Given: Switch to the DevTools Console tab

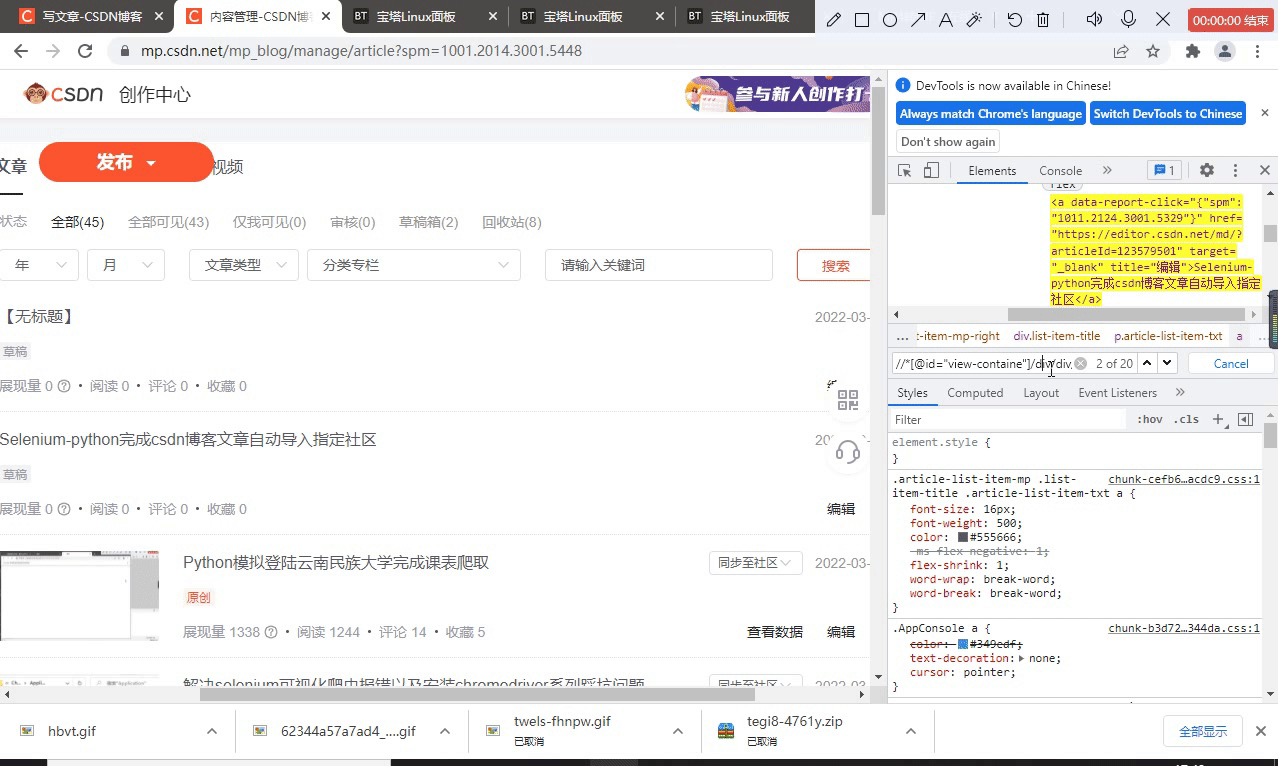Looking at the screenshot, I should click(1061, 171).
